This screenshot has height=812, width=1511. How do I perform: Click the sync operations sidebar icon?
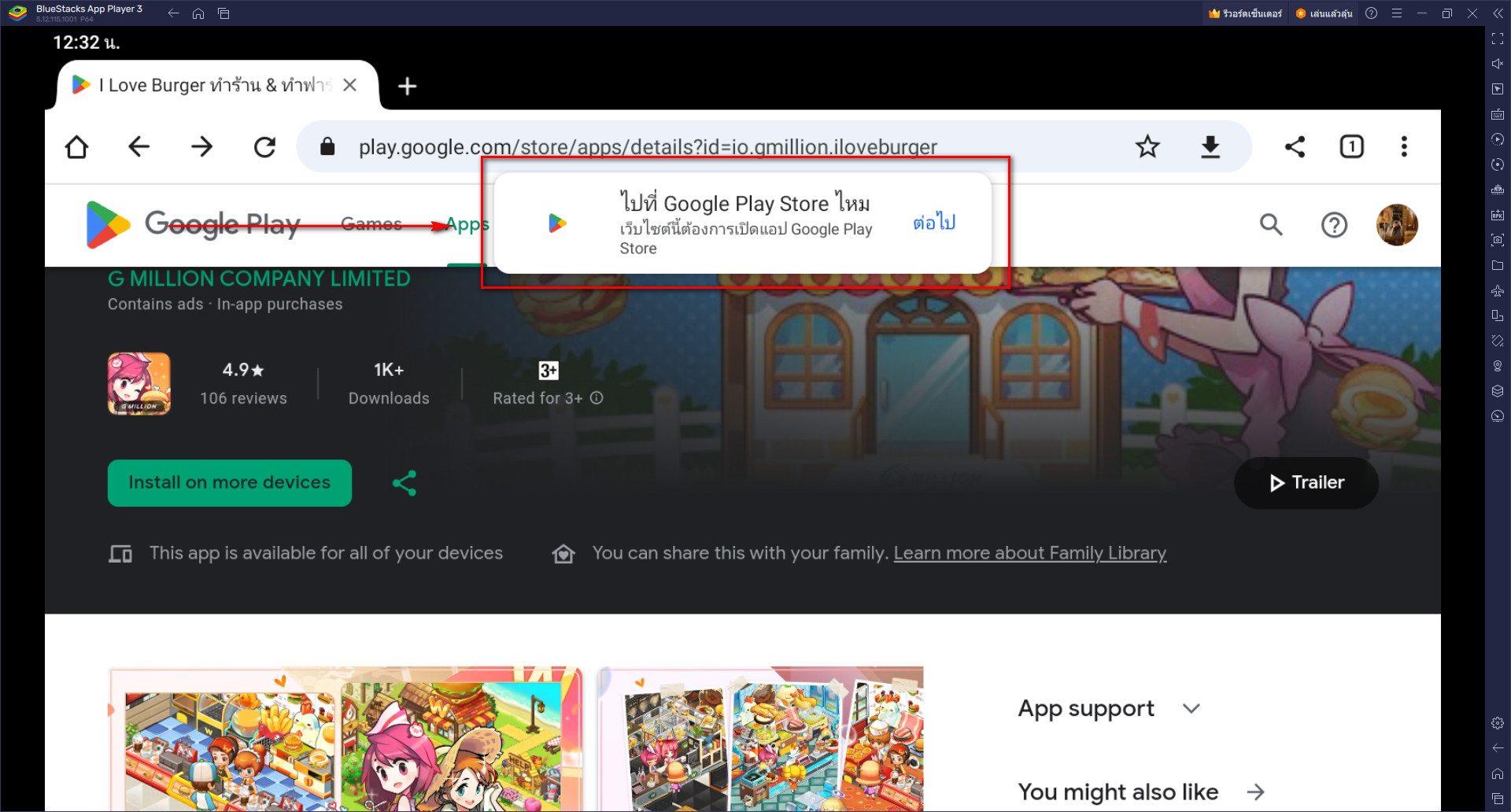[1498, 164]
